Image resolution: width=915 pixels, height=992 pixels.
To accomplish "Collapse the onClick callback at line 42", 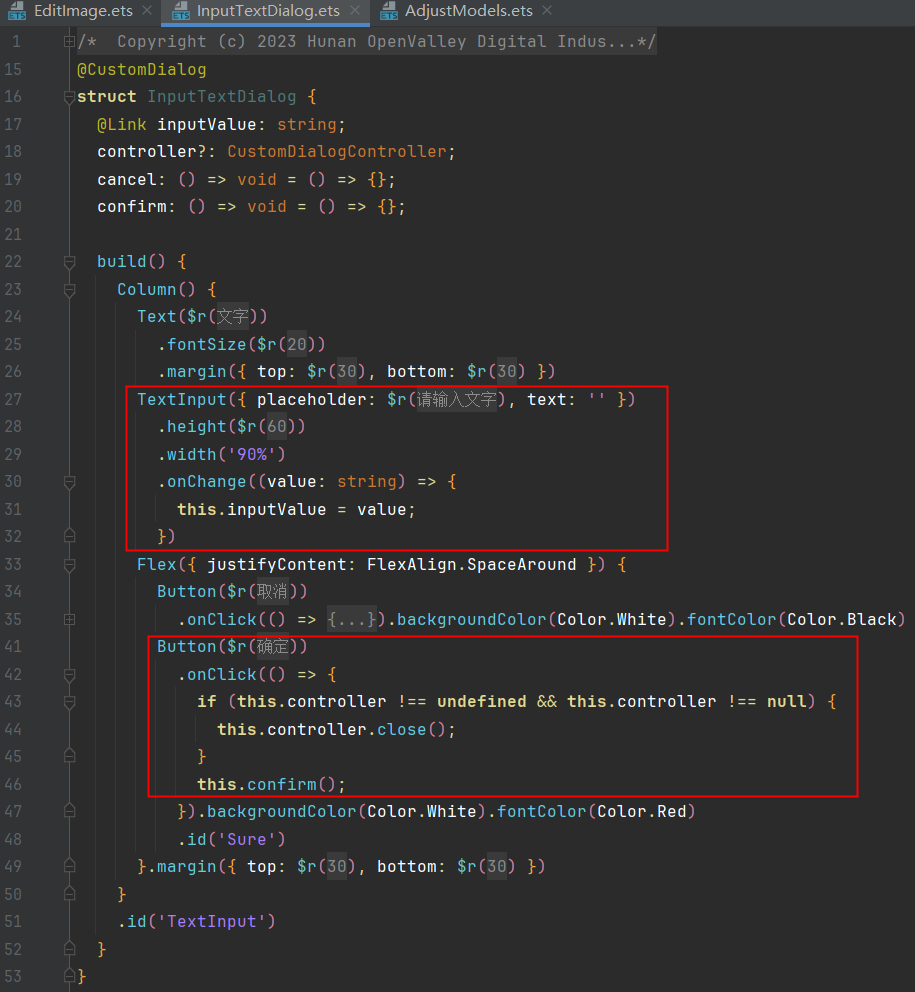I will tap(70, 675).
